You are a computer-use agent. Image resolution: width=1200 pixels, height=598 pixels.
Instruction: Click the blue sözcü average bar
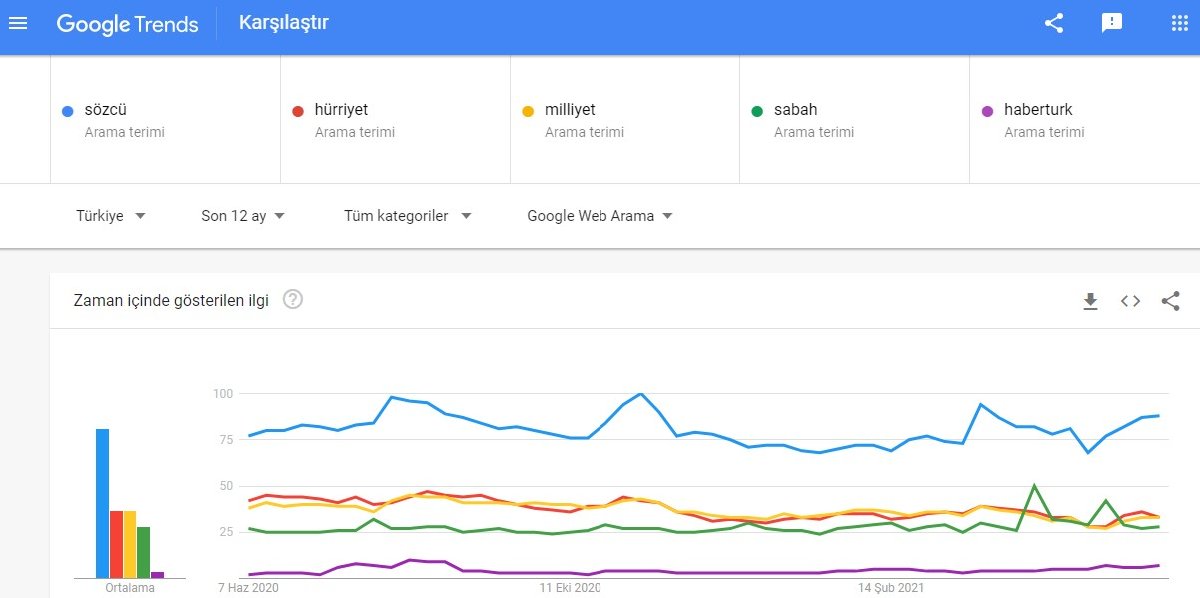pyautogui.click(x=102, y=503)
